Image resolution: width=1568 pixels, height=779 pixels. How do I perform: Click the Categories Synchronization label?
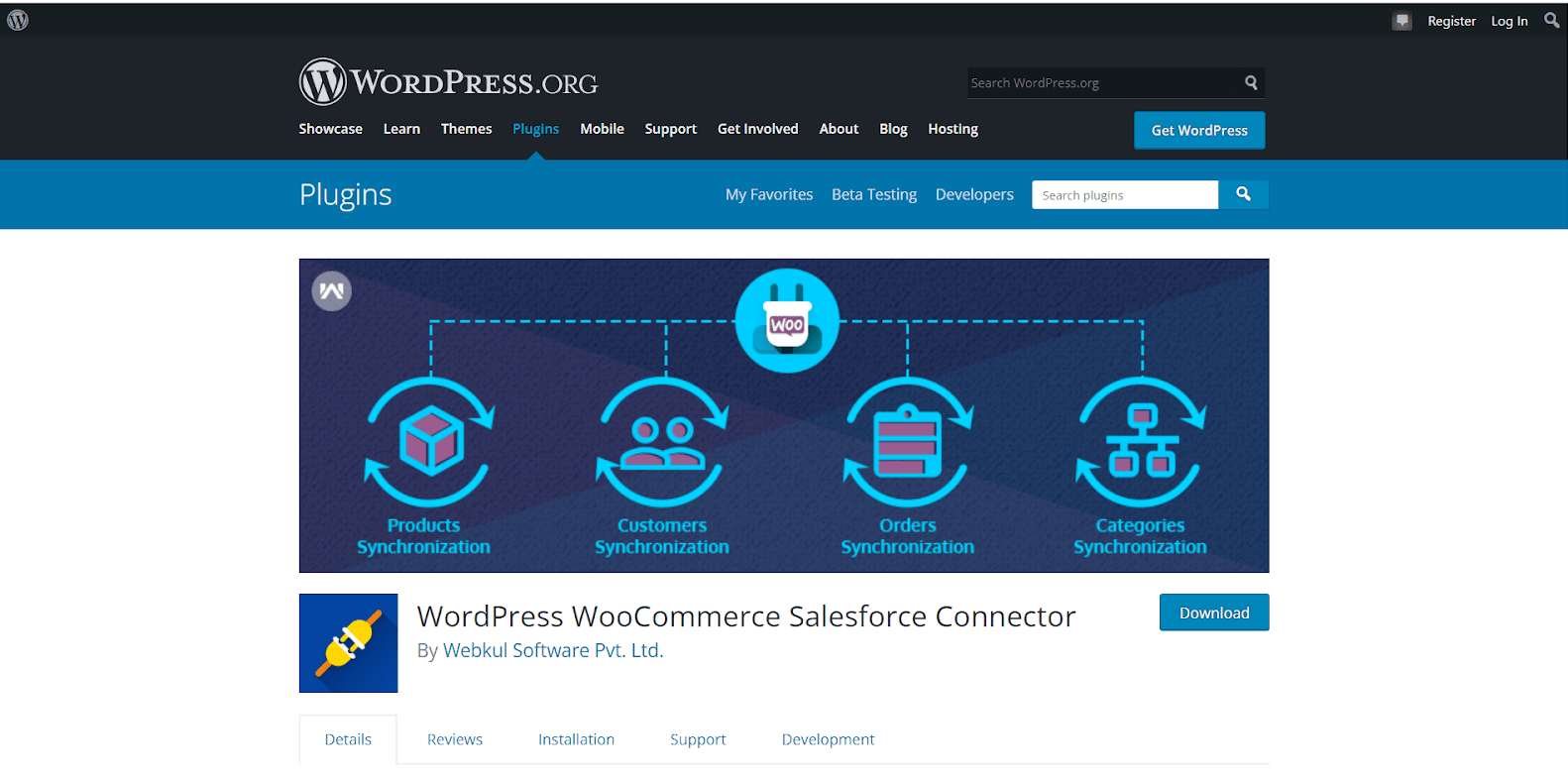tap(1140, 536)
